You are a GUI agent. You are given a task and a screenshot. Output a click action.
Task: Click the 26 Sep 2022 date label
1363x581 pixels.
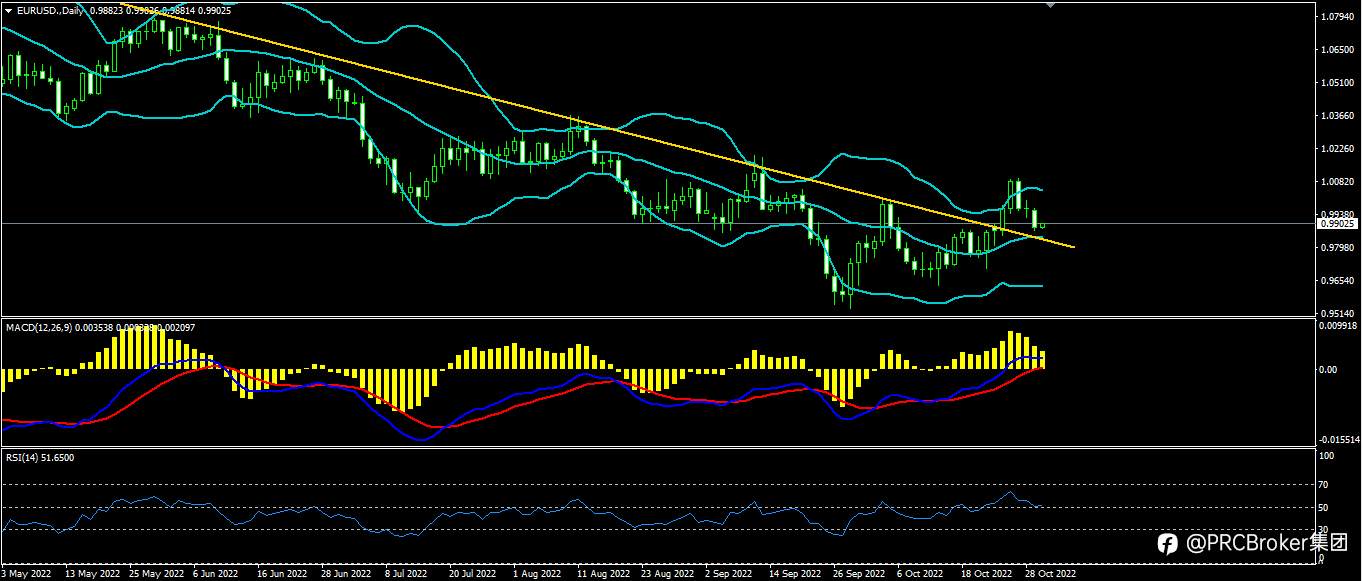(857, 574)
